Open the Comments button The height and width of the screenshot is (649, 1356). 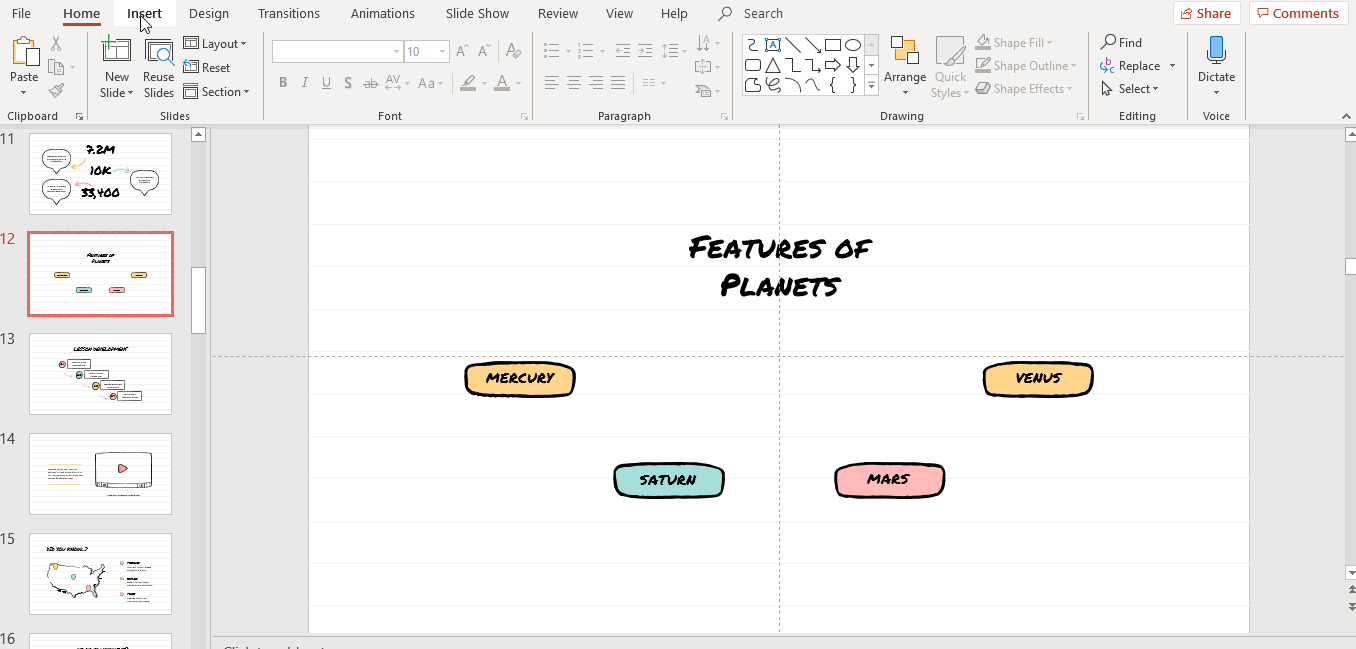pyautogui.click(x=1298, y=14)
